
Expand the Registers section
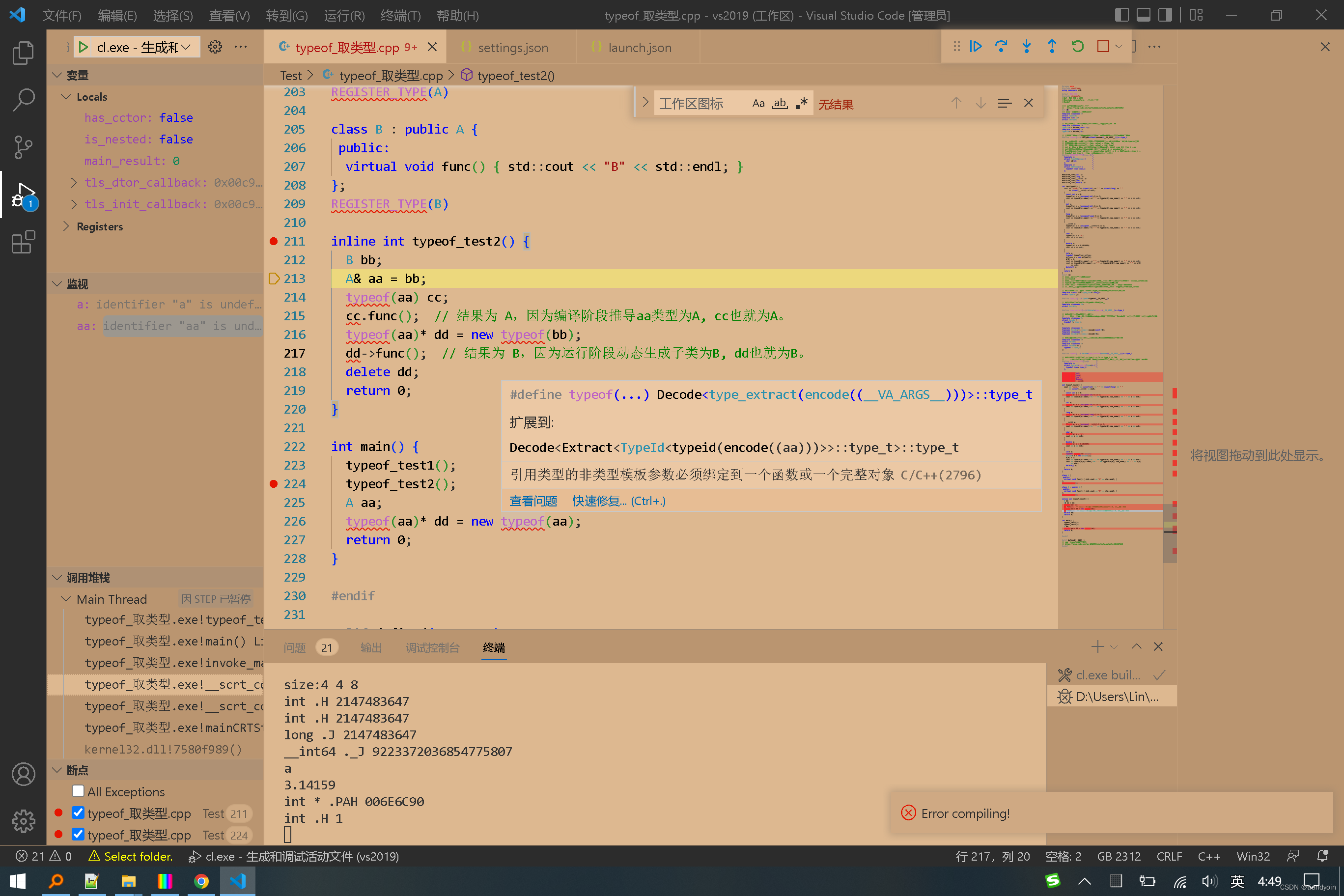coord(66,226)
